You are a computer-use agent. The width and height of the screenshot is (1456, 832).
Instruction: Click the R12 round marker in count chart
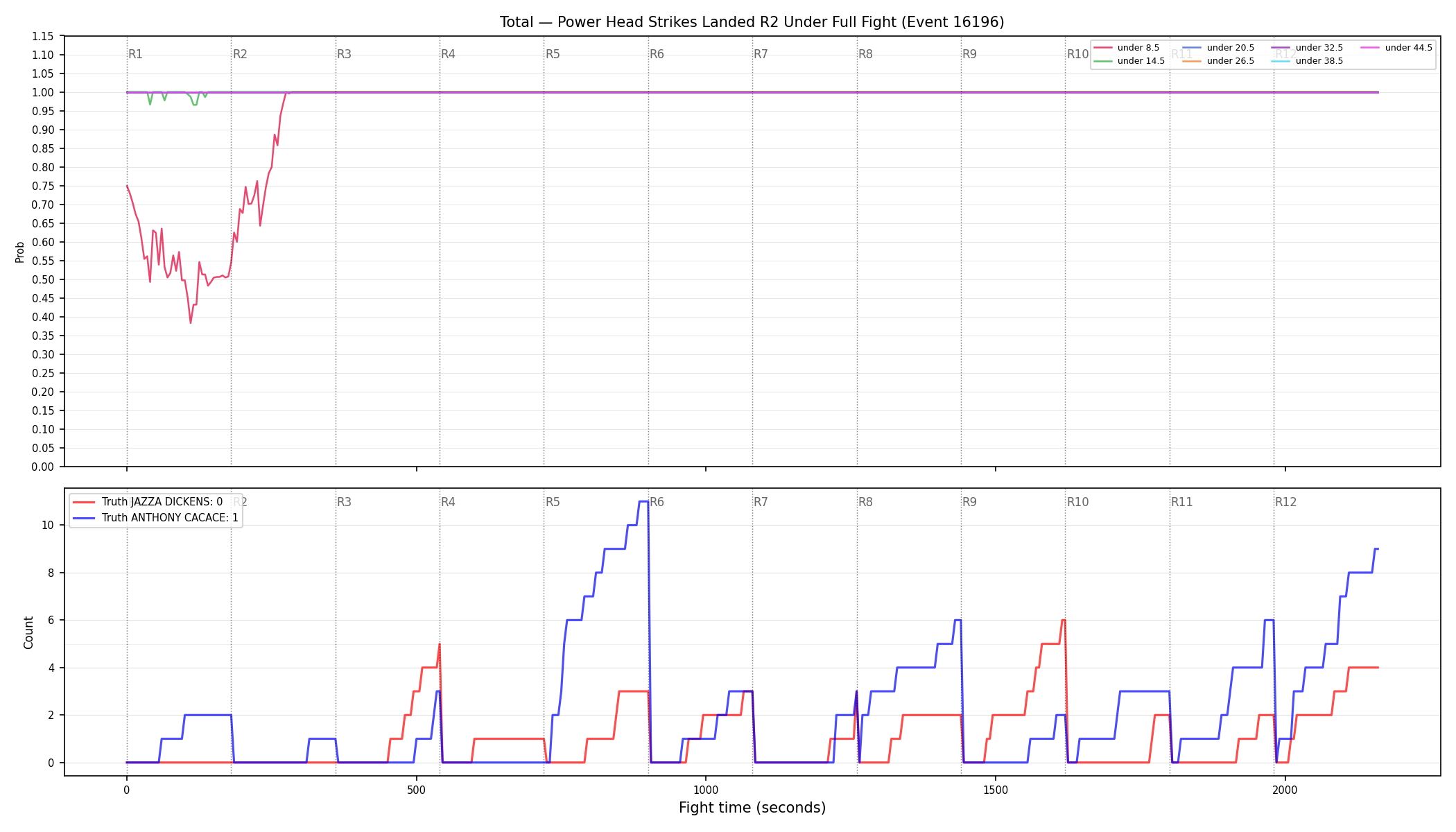click(x=1285, y=502)
